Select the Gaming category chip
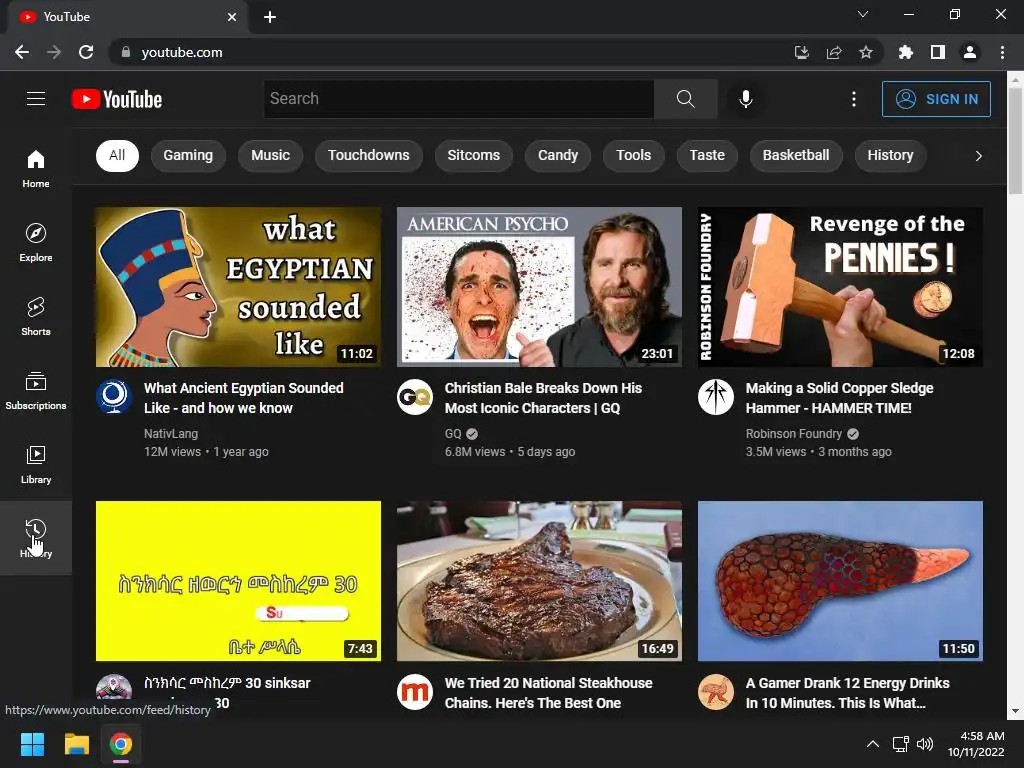This screenshot has height=768, width=1024. point(188,155)
